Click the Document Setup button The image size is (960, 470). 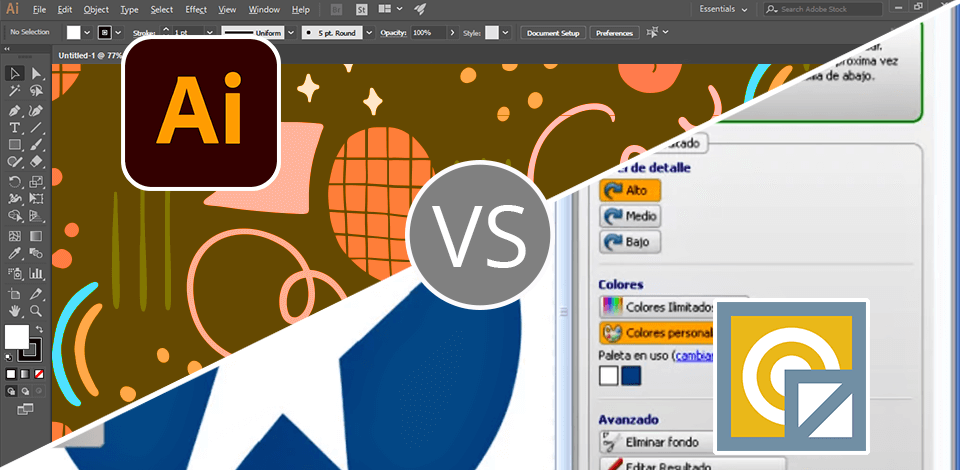tap(553, 33)
